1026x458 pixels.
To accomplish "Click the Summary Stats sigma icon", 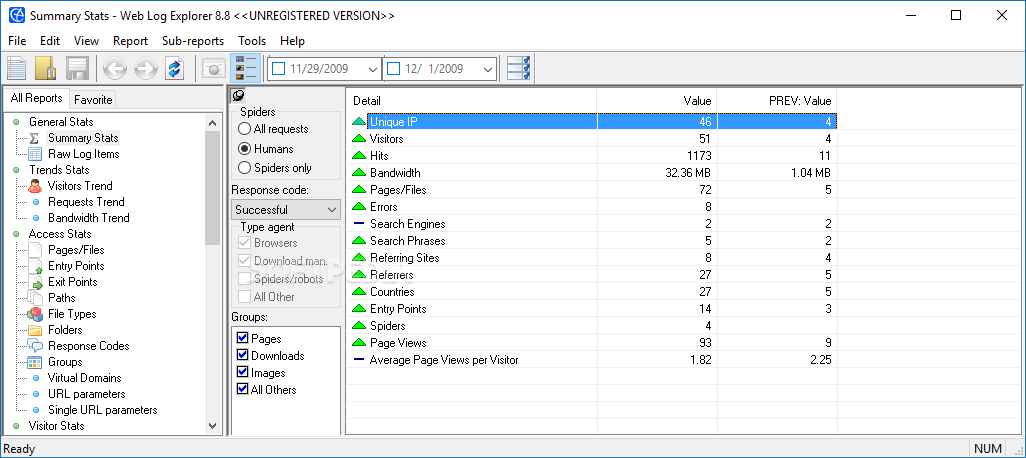I will 35,138.
